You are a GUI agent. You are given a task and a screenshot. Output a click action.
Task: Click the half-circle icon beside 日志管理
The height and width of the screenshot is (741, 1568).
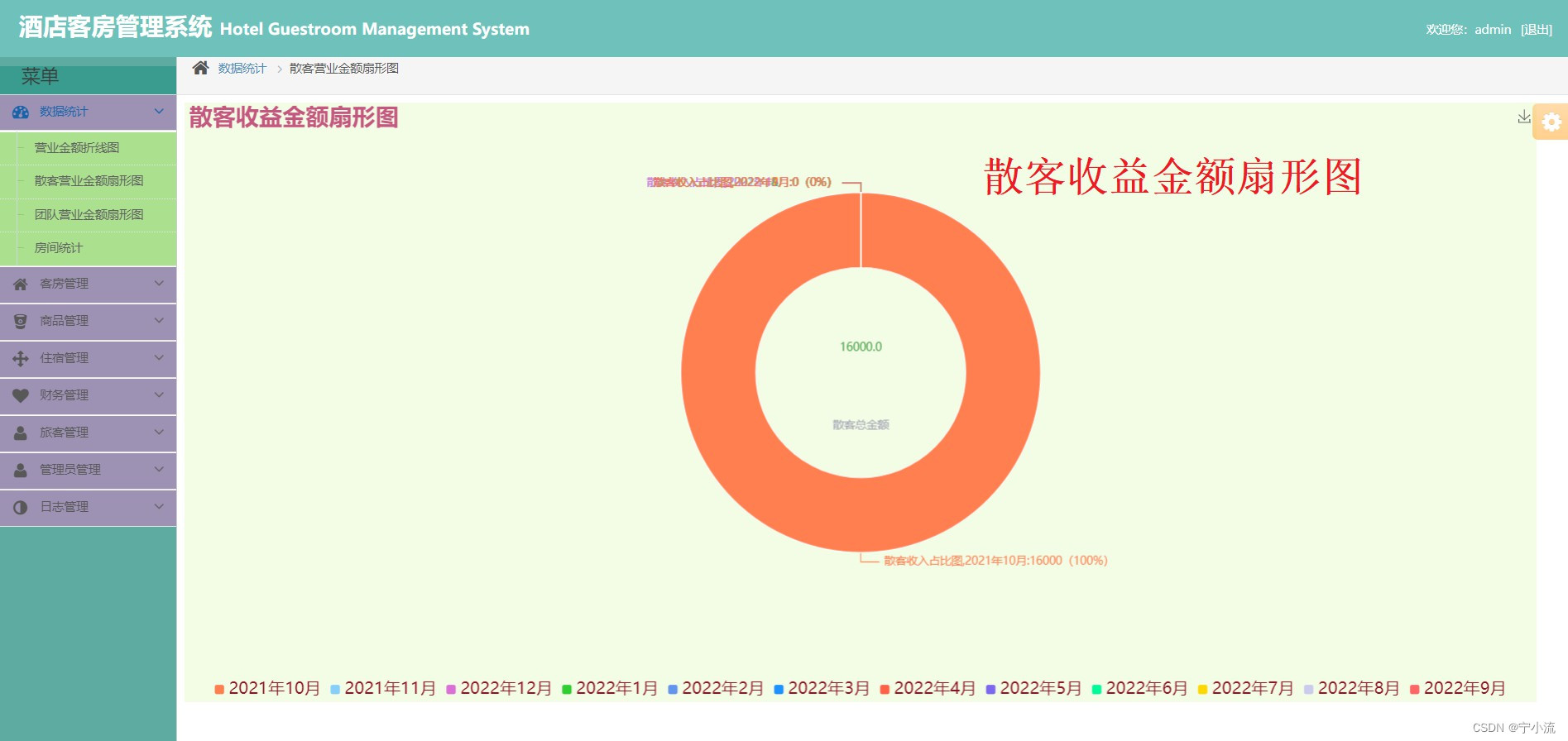[21, 507]
